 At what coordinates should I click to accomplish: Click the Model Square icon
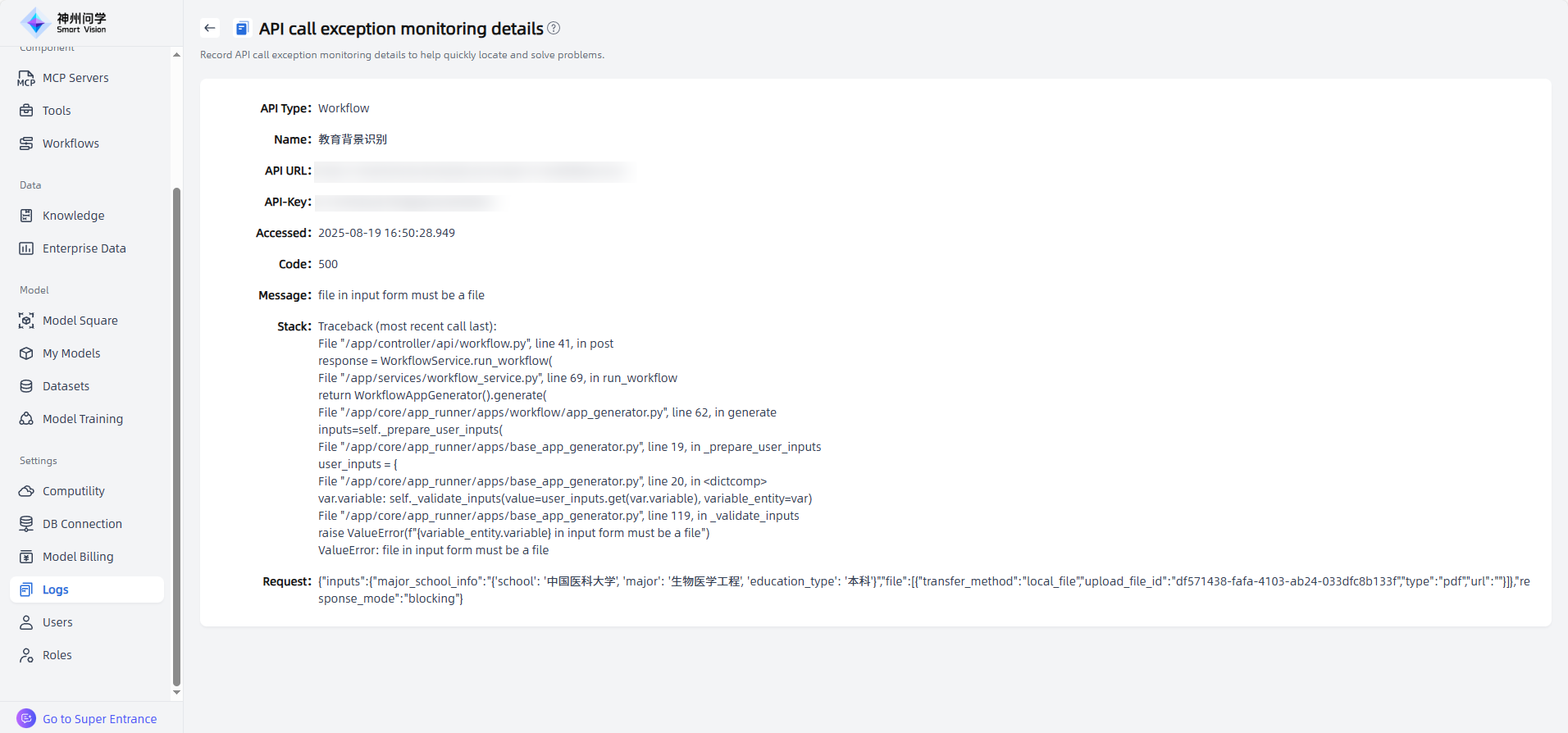click(x=26, y=321)
